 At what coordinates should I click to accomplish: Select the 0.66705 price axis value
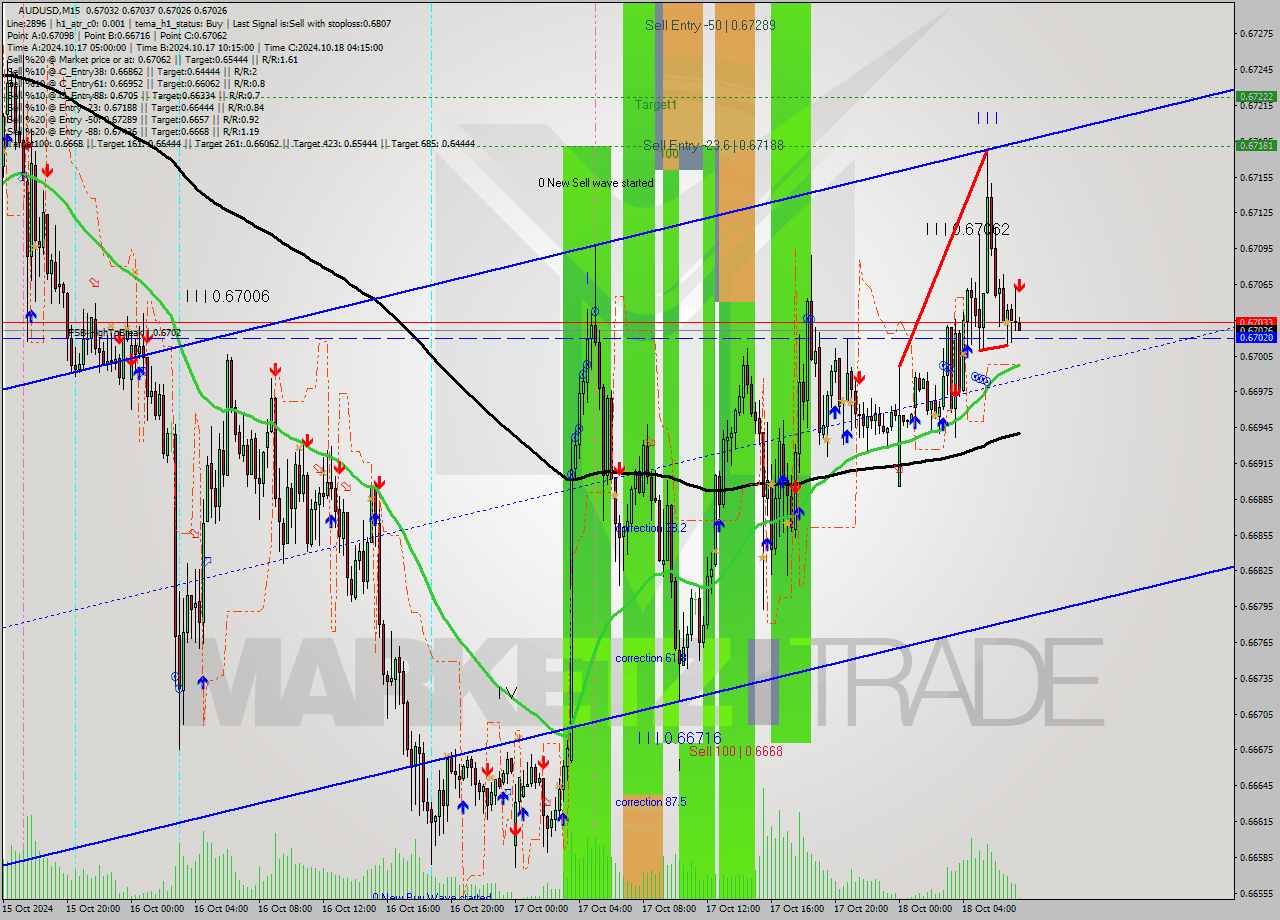click(1256, 714)
